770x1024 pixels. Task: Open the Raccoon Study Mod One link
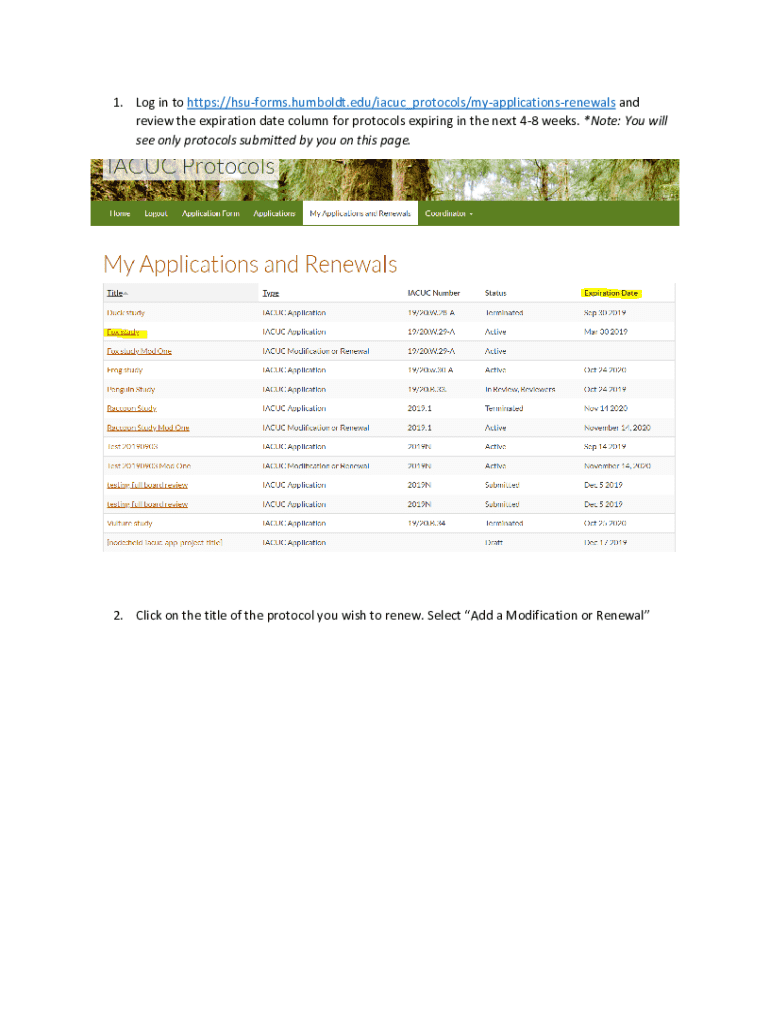[x=148, y=428]
